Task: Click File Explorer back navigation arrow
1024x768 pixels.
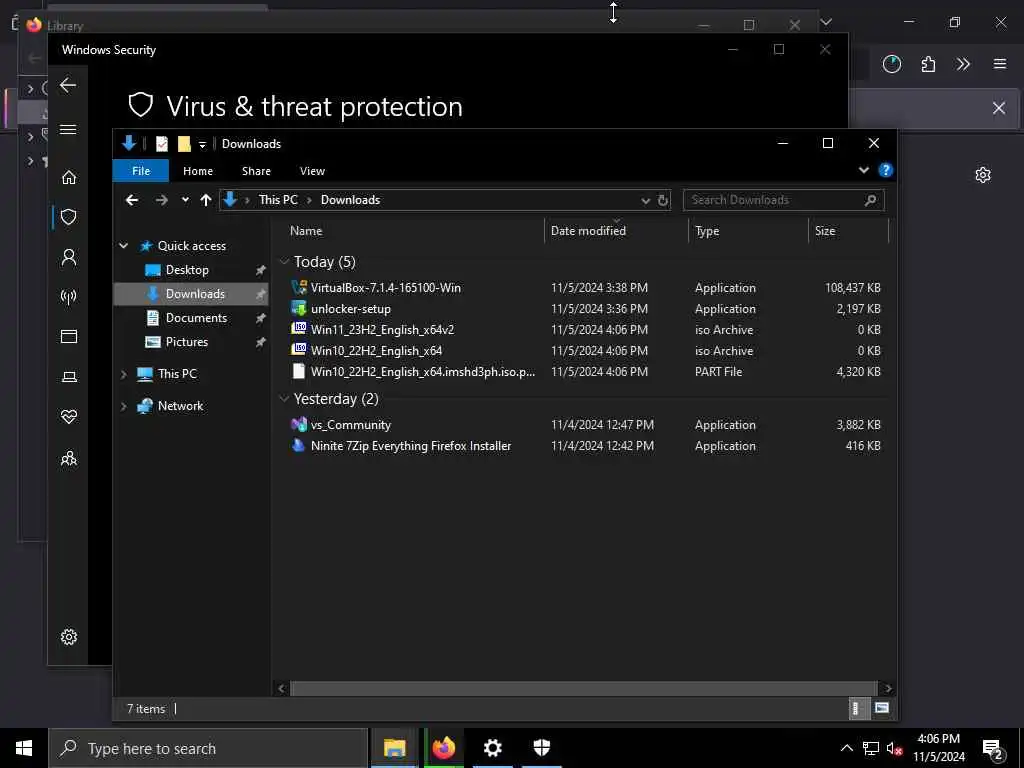Action: [x=132, y=200]
